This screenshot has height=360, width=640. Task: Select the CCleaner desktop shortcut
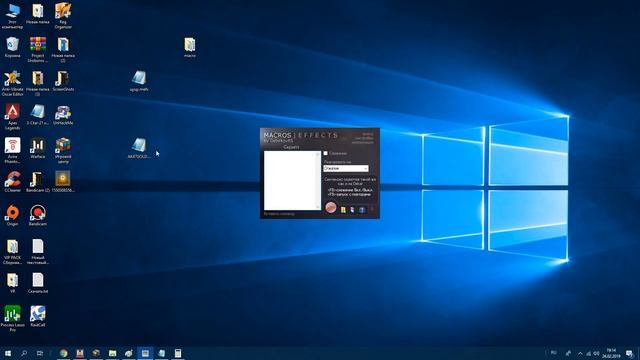[12, 182]
